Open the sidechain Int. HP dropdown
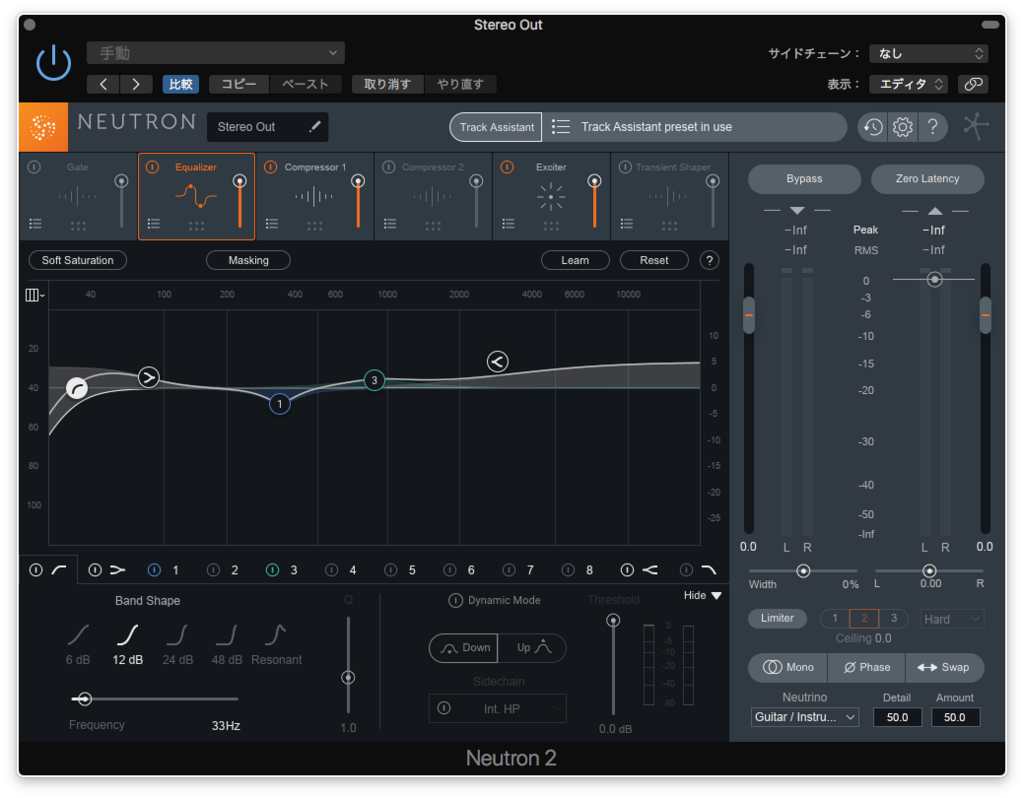The width and height of the screenshot is (1024, 798). tap(498, 709)
